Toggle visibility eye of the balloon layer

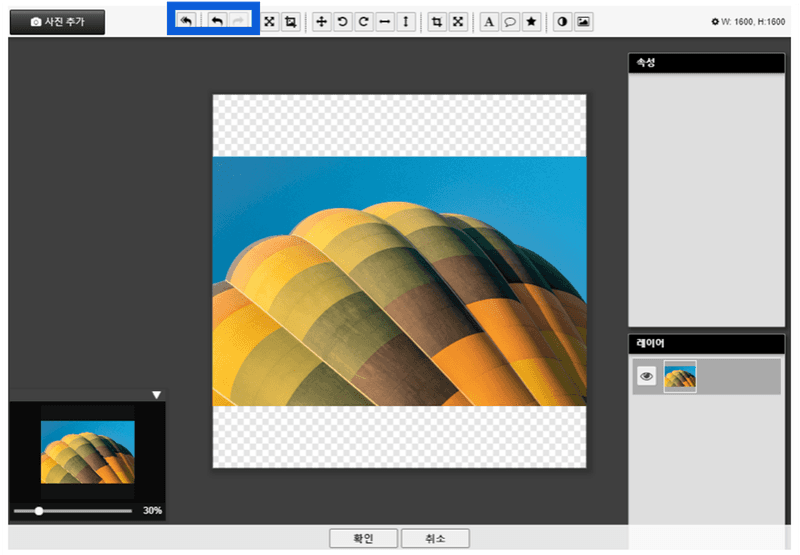click(647, 377)
